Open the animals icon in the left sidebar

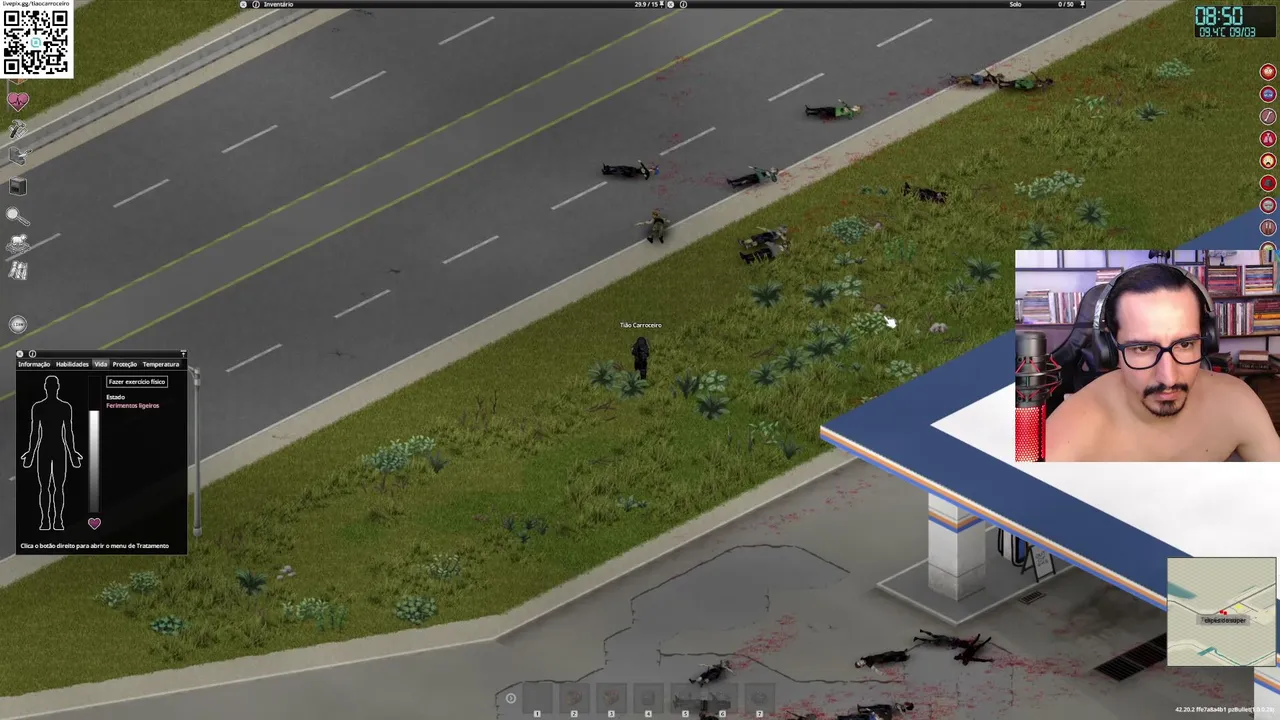pos(18,243)
